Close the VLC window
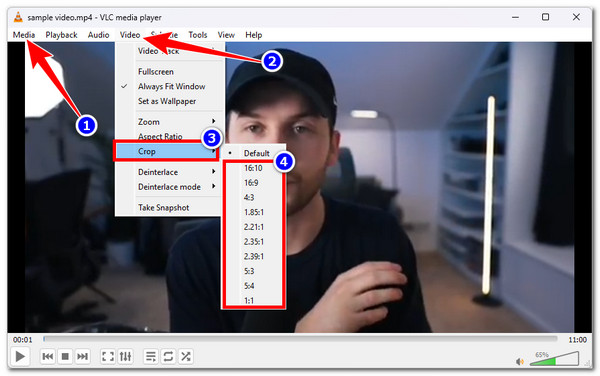This screenshot has height=376, width=600. [x=576, y=17]
